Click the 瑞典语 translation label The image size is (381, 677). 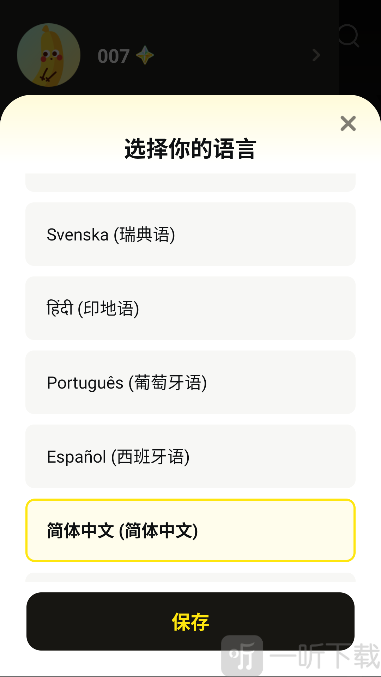[145, 235]
